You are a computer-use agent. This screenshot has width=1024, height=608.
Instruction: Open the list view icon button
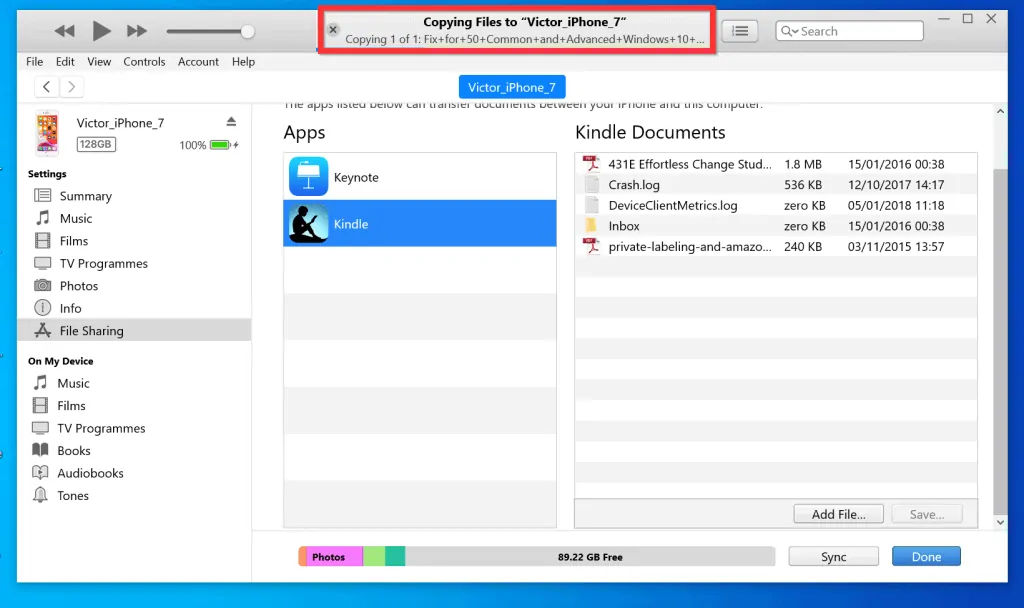click(740, 31)
